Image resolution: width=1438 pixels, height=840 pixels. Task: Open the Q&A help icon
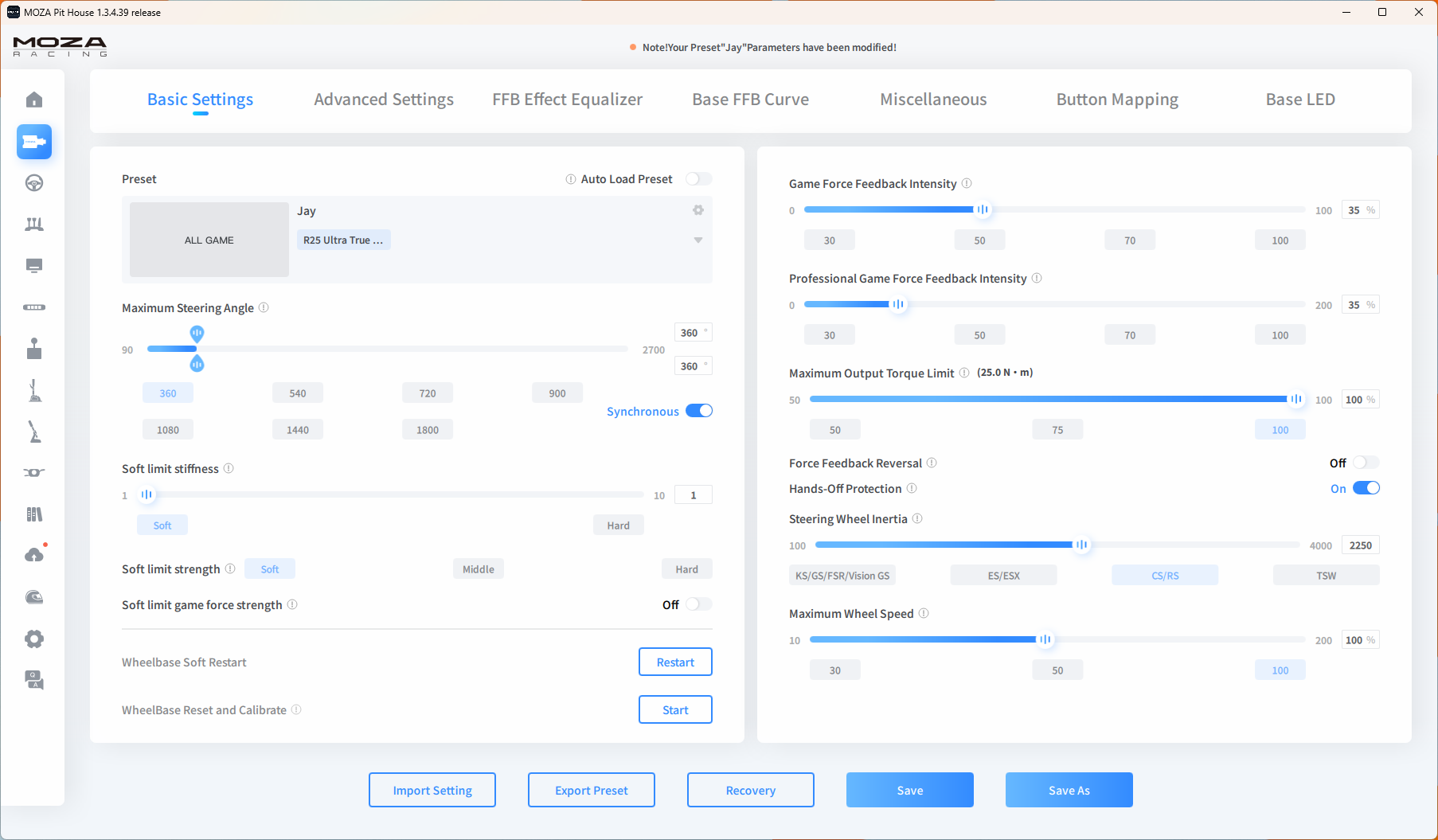click(x=34, y=680)
